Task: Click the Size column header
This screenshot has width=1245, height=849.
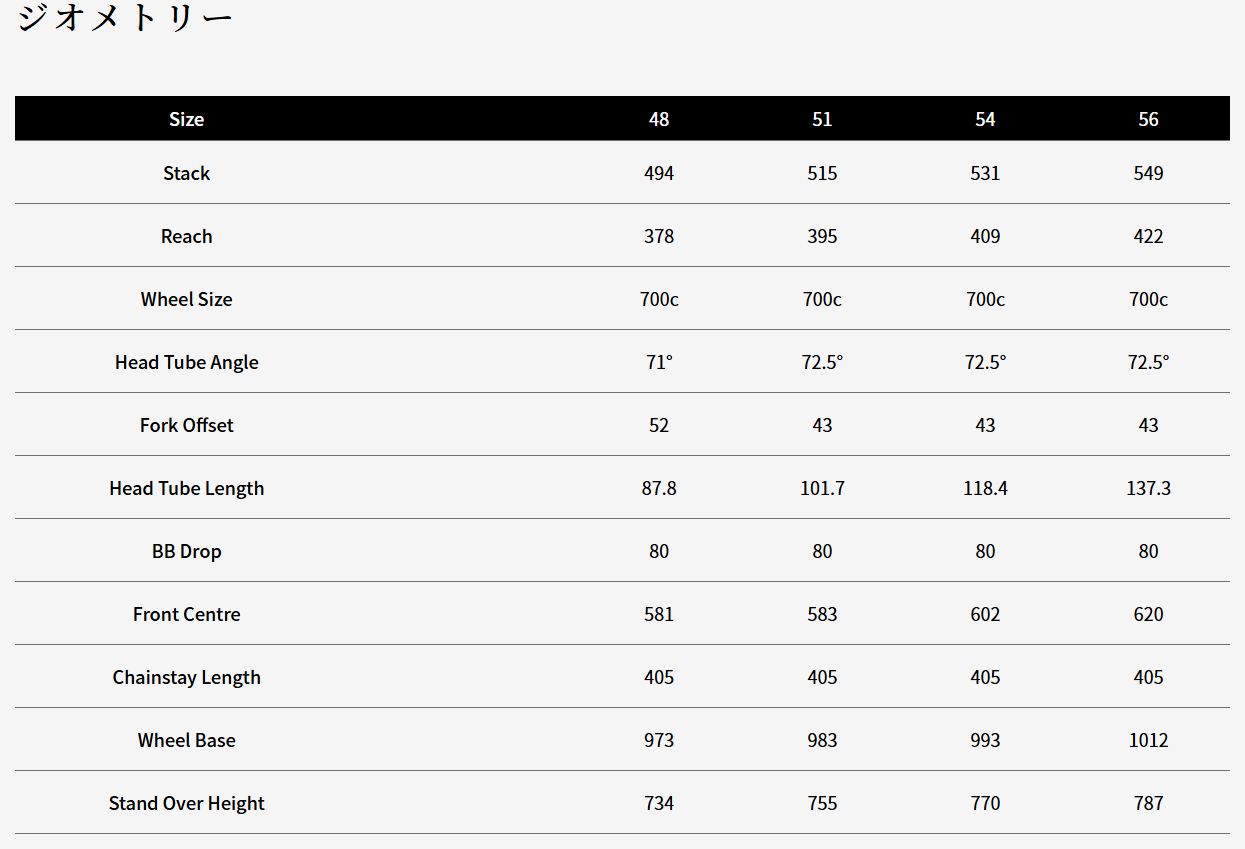Action: [x=186, y=119]
